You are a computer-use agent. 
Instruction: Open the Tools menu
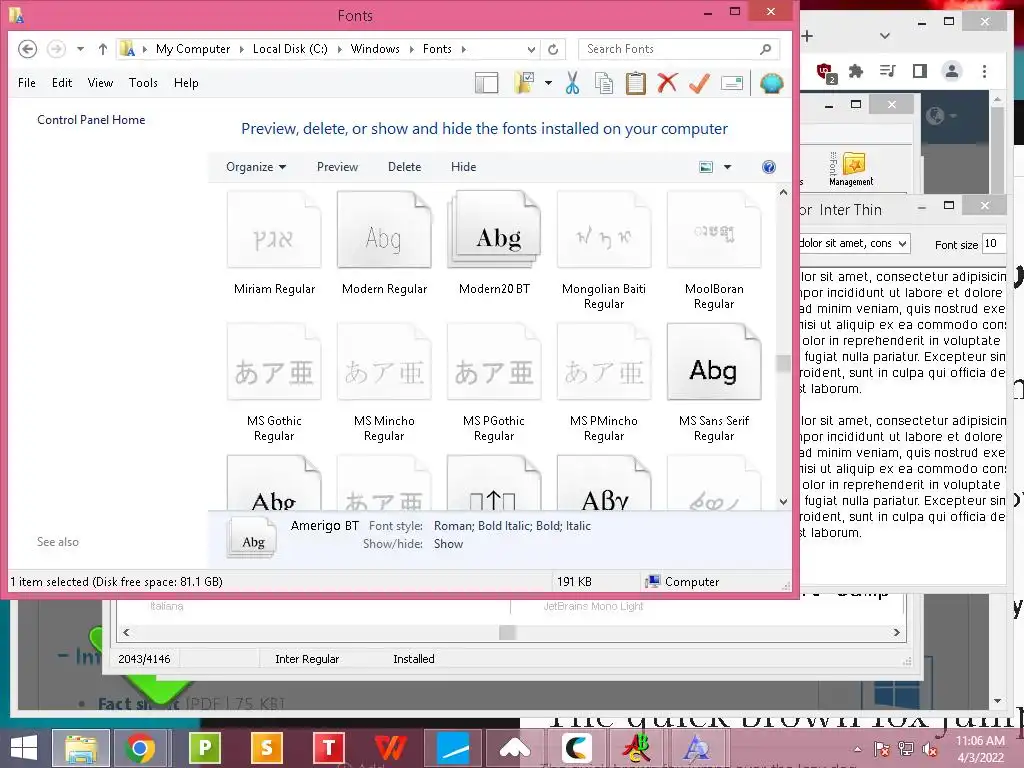143,83
